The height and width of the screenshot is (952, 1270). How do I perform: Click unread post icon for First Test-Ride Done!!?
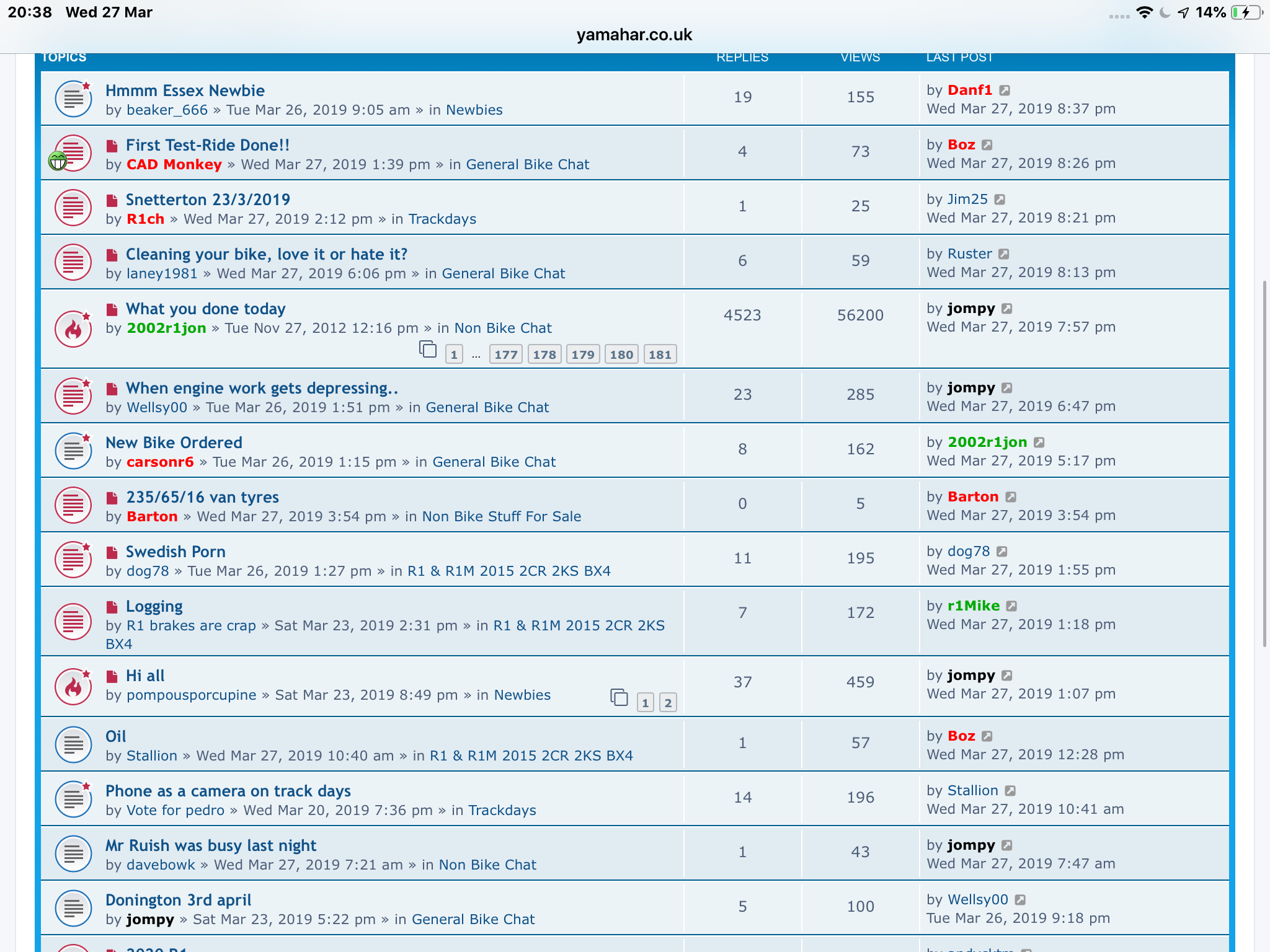click(112, 146)
